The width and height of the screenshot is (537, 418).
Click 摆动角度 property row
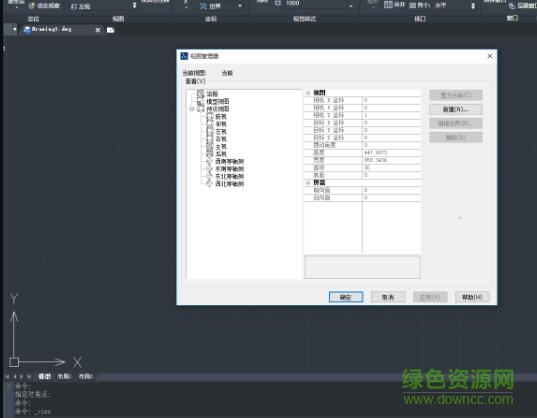coord(362,145)
